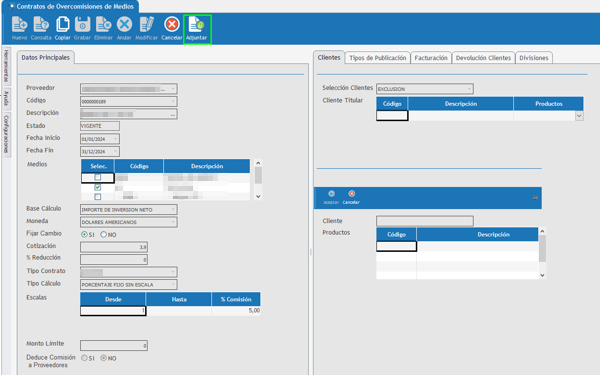
Task: Open the Devolución Clientes tab
Action: pyautogui.click(x=483, y=58)
